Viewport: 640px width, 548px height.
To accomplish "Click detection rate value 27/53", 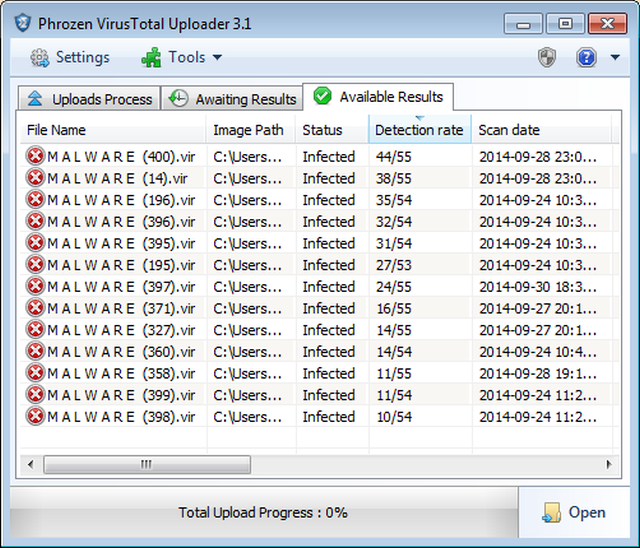I will pos(393,265).
